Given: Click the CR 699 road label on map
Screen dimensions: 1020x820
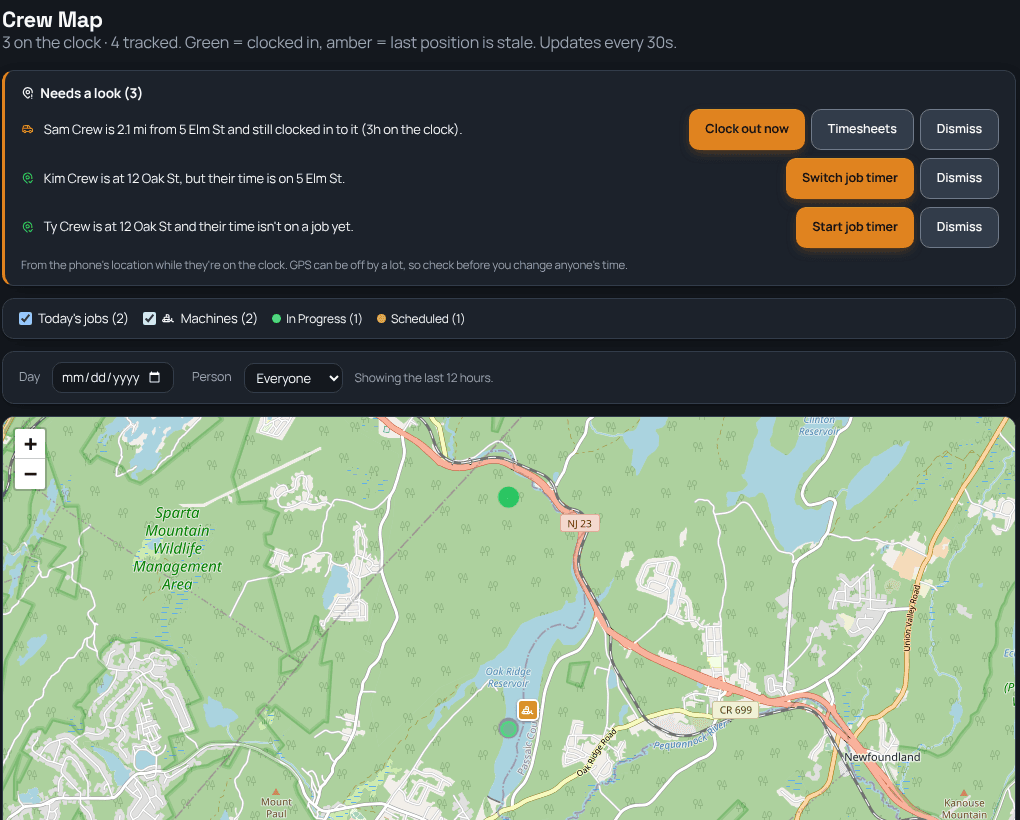Looking at the screenshot, I should 736,710.
